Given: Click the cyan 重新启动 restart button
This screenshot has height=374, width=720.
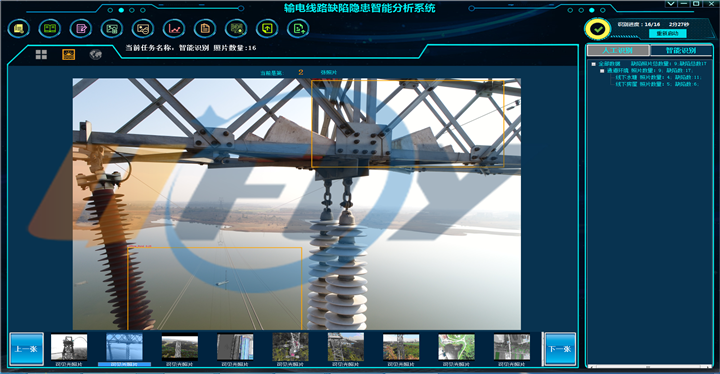Looking at the screenshot, I should pos(668,34).
